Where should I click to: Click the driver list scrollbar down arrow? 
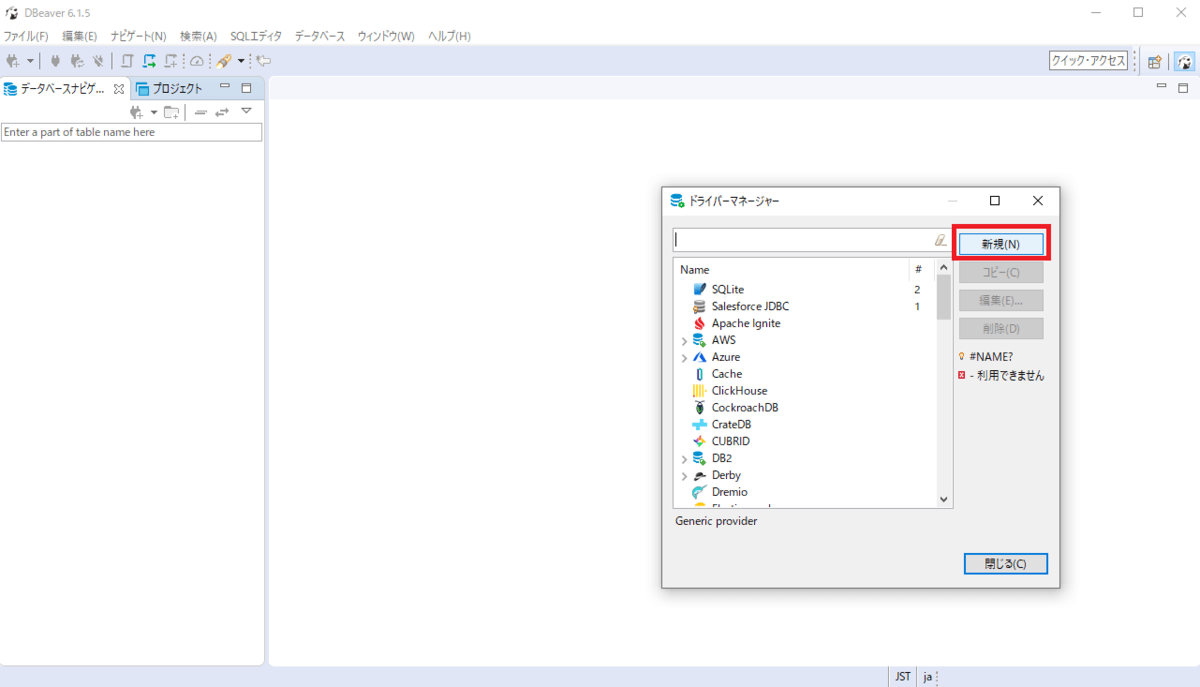[943, 498]
